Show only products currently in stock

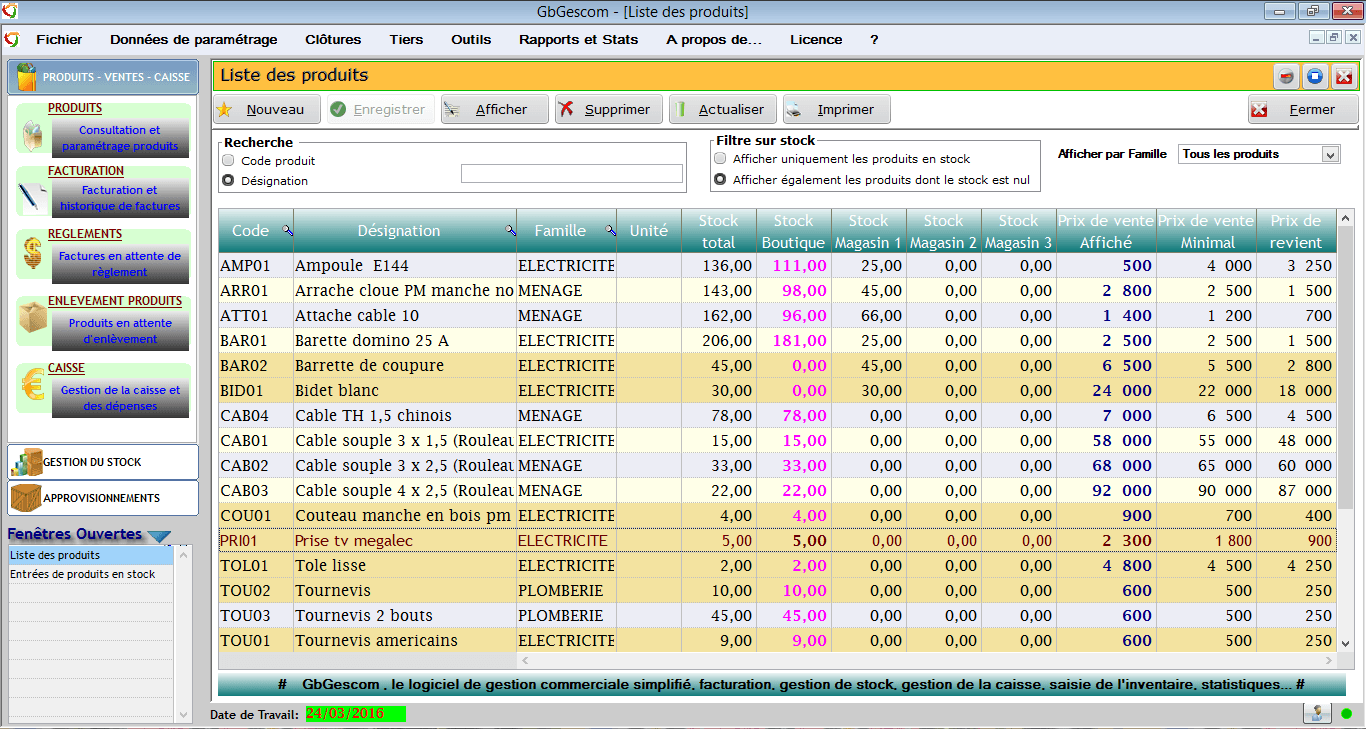(x=720, y=159)
